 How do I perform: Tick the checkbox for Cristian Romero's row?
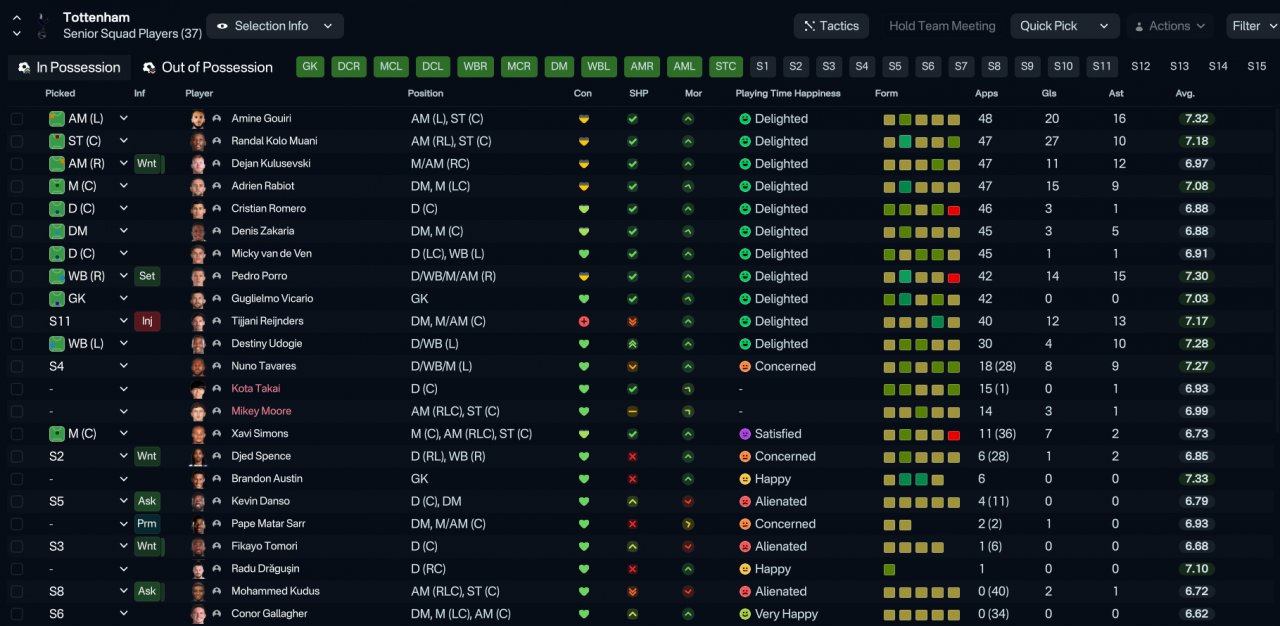[16, 209]
